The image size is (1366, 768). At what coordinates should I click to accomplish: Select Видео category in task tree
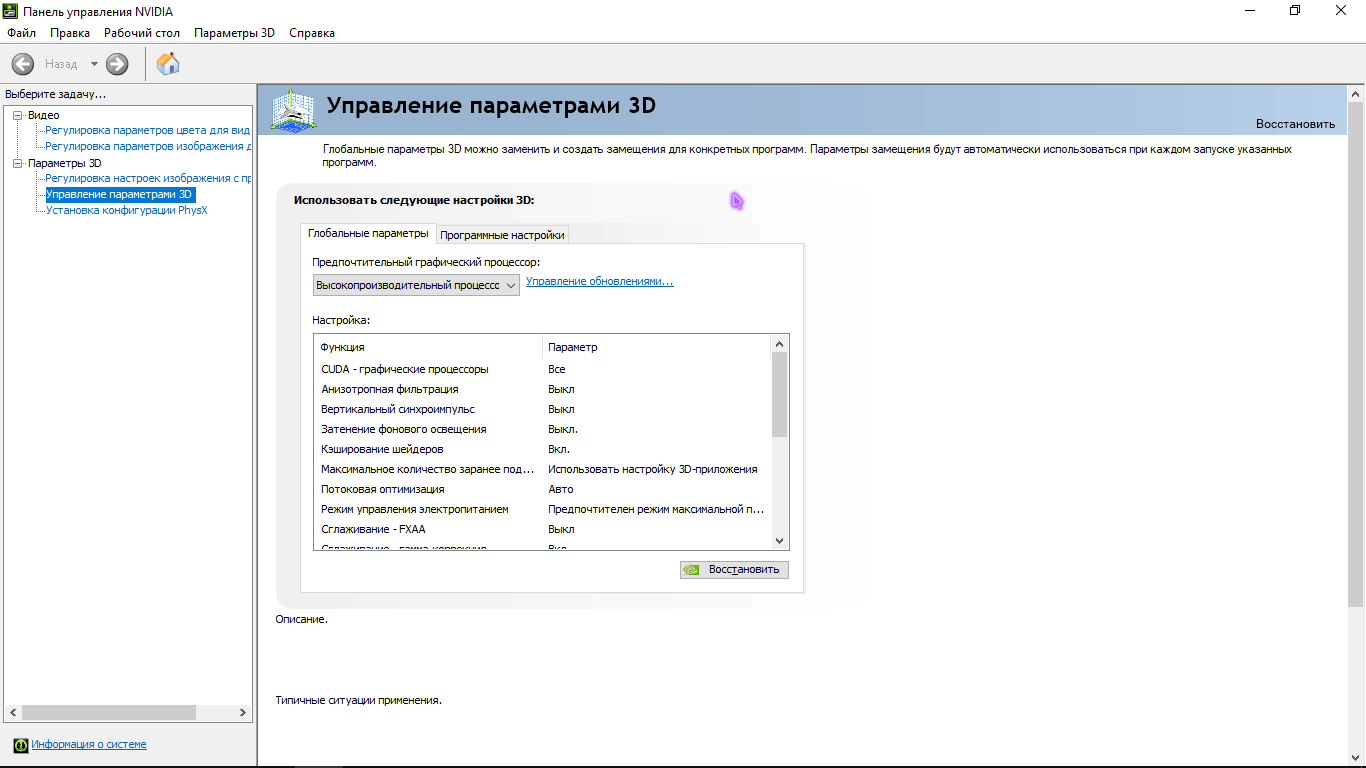44,115
